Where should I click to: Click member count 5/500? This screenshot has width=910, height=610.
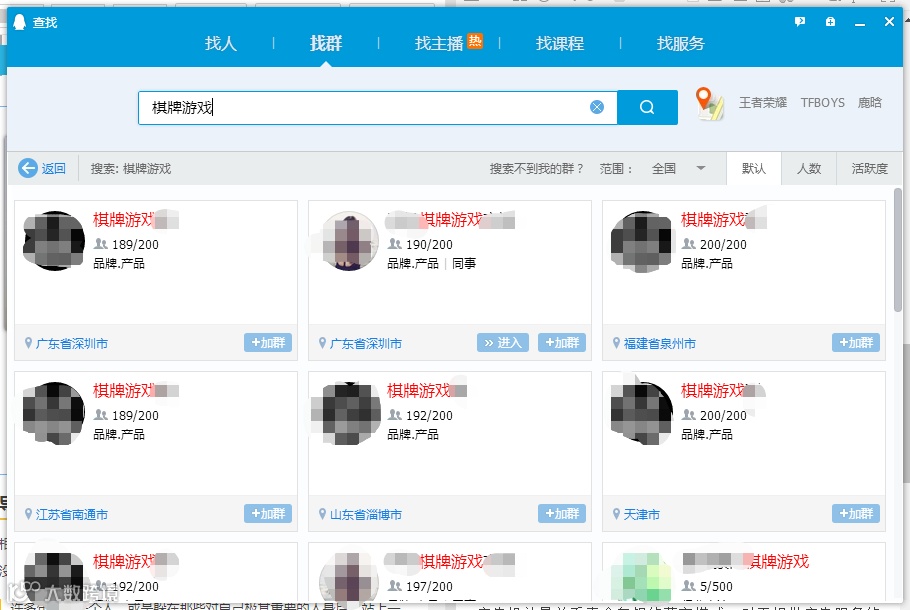coord(716,587)
